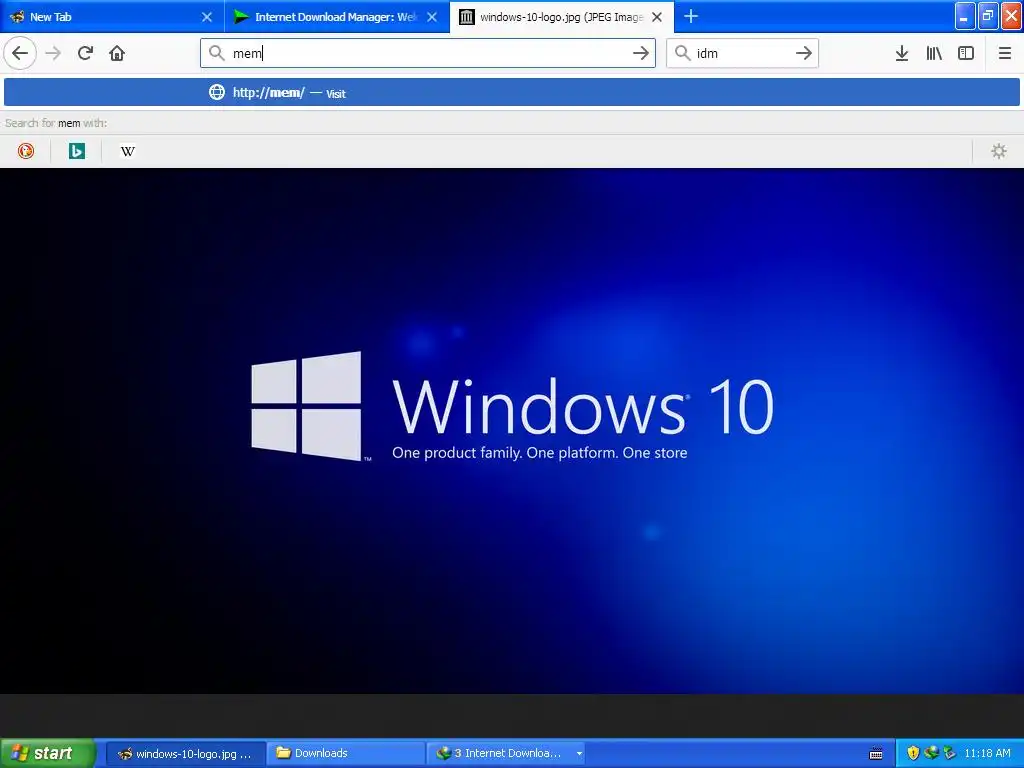Click the keyboard icon in taskbar
Screen dimensions: 1024x768
tap(876, 754)
